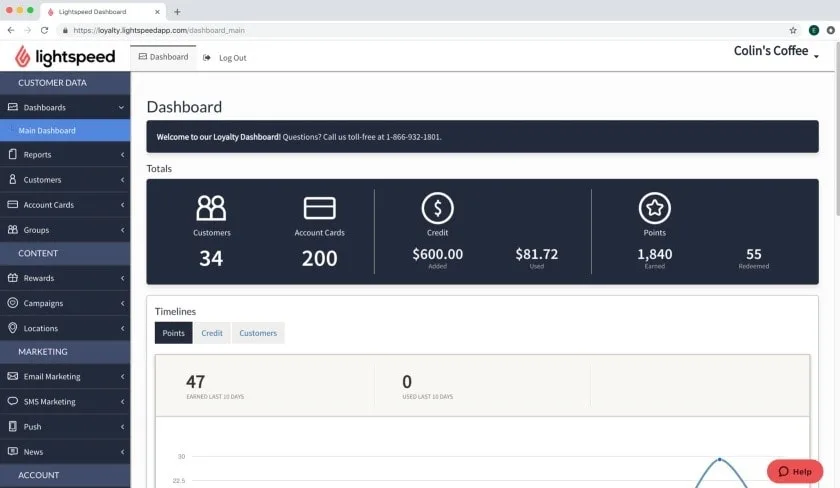Expand the Reports sidebar menu
Screen dimensions: 840x488
[x=65, y=155]
